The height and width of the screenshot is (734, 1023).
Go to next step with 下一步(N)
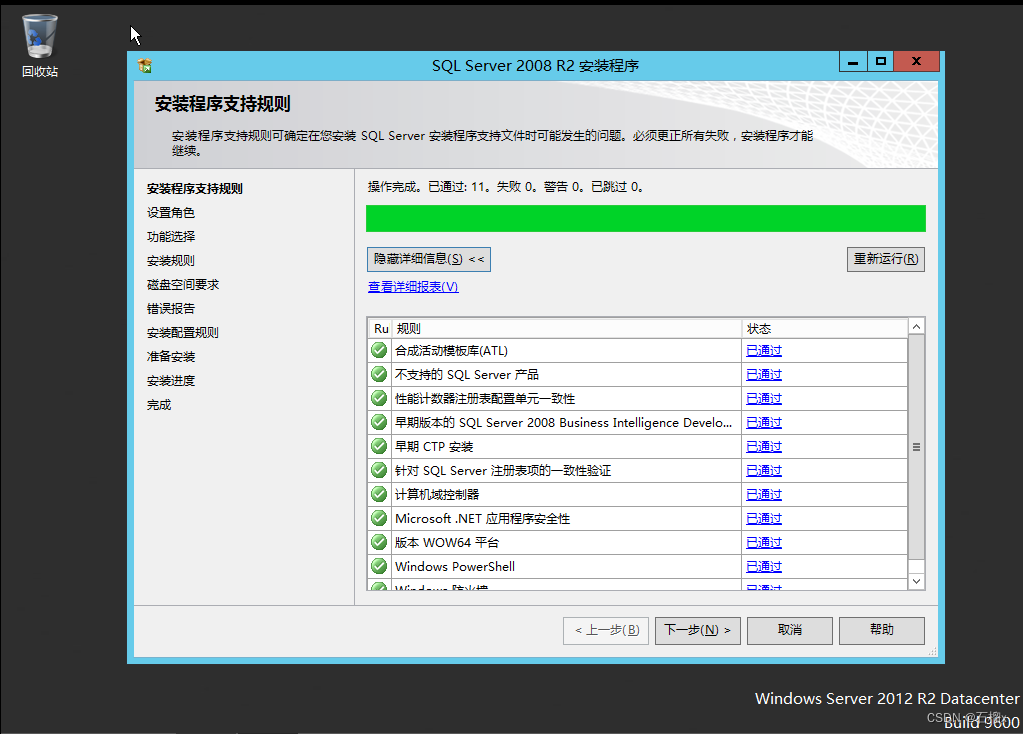697,630
